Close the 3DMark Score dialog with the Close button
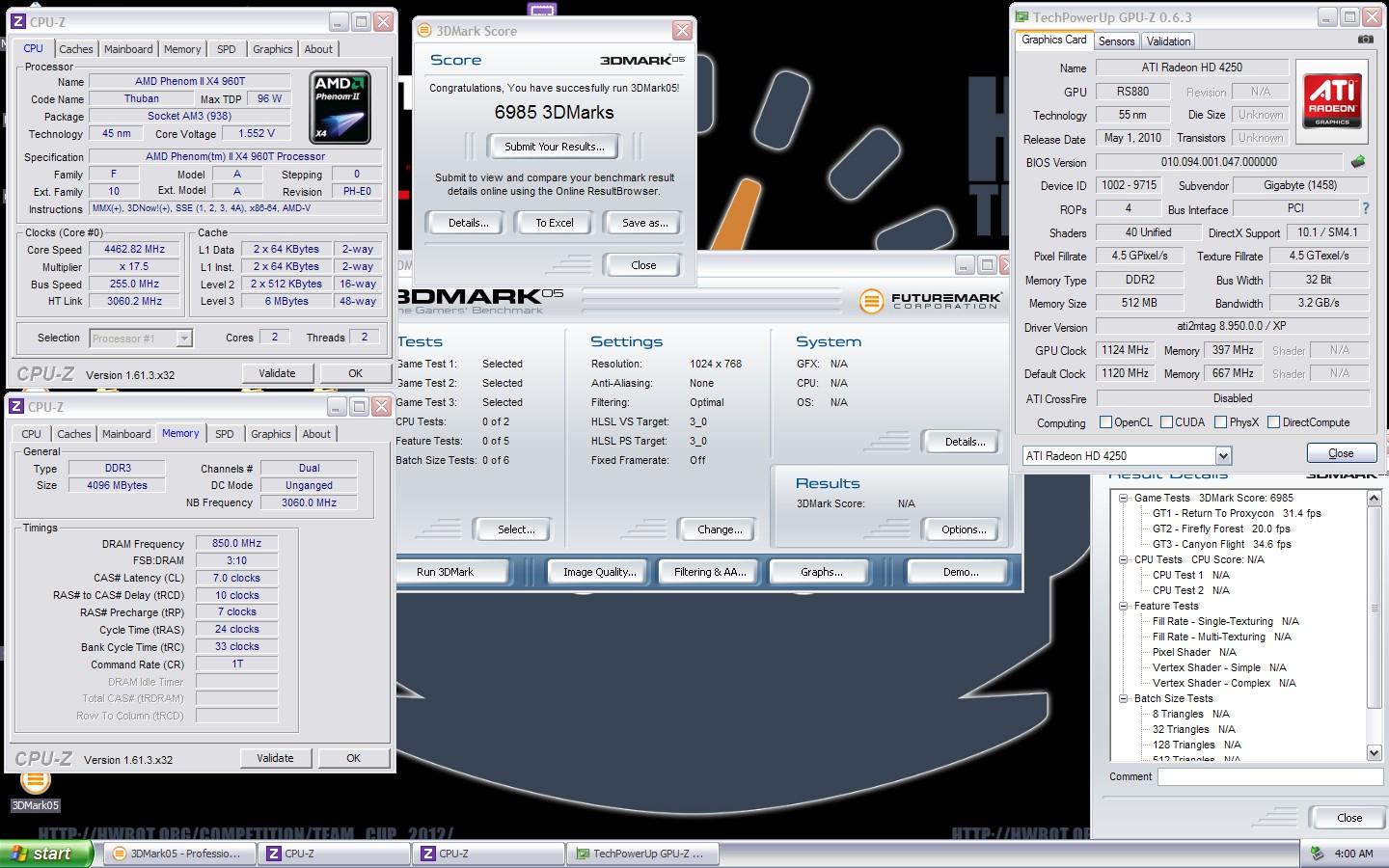The height and width of the screenshot is (868, 1389). click(643, 265)
